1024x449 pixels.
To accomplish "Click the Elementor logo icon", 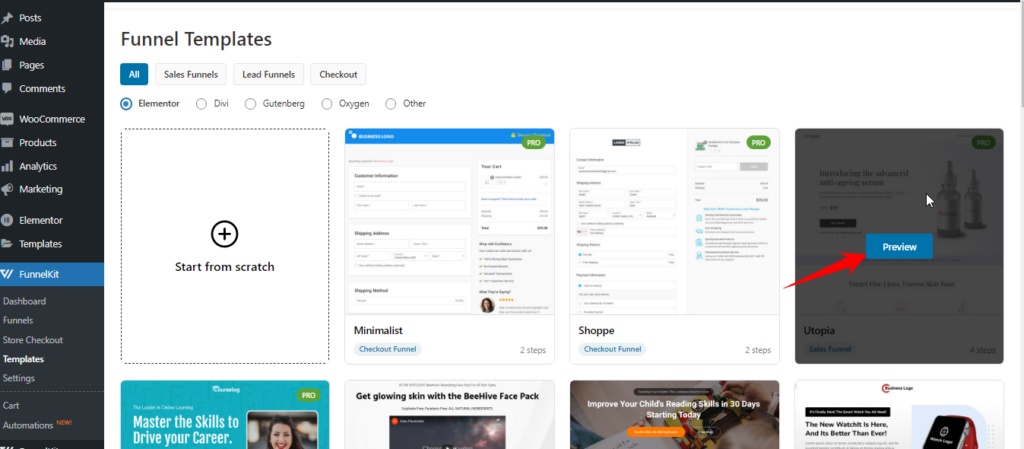I will (x=7, y=221).
